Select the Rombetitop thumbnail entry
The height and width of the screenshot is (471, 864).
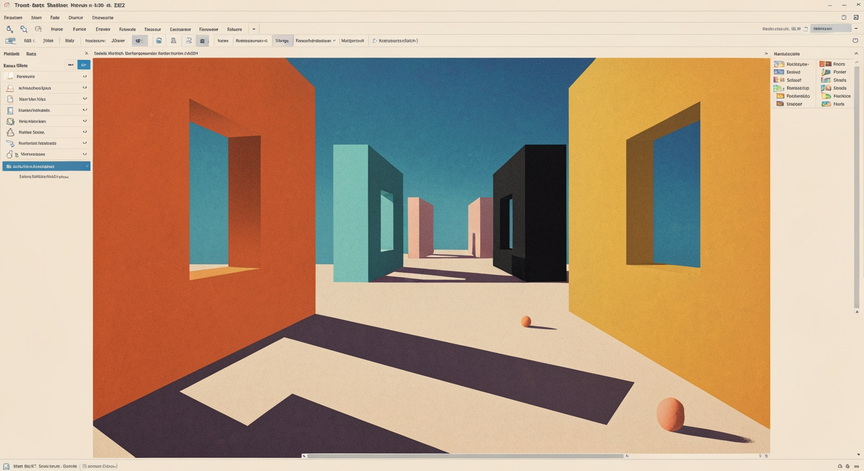(x=792, y=88)
